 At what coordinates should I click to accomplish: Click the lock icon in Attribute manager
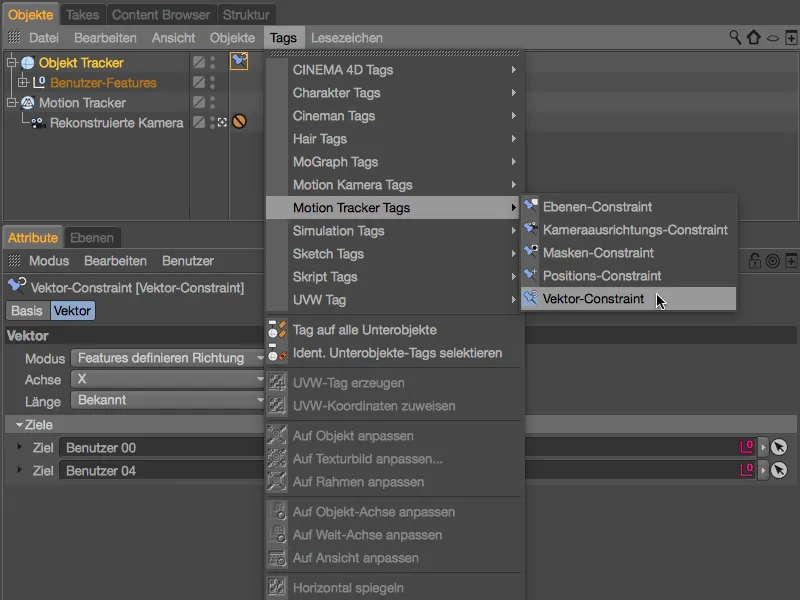[755, 261]
